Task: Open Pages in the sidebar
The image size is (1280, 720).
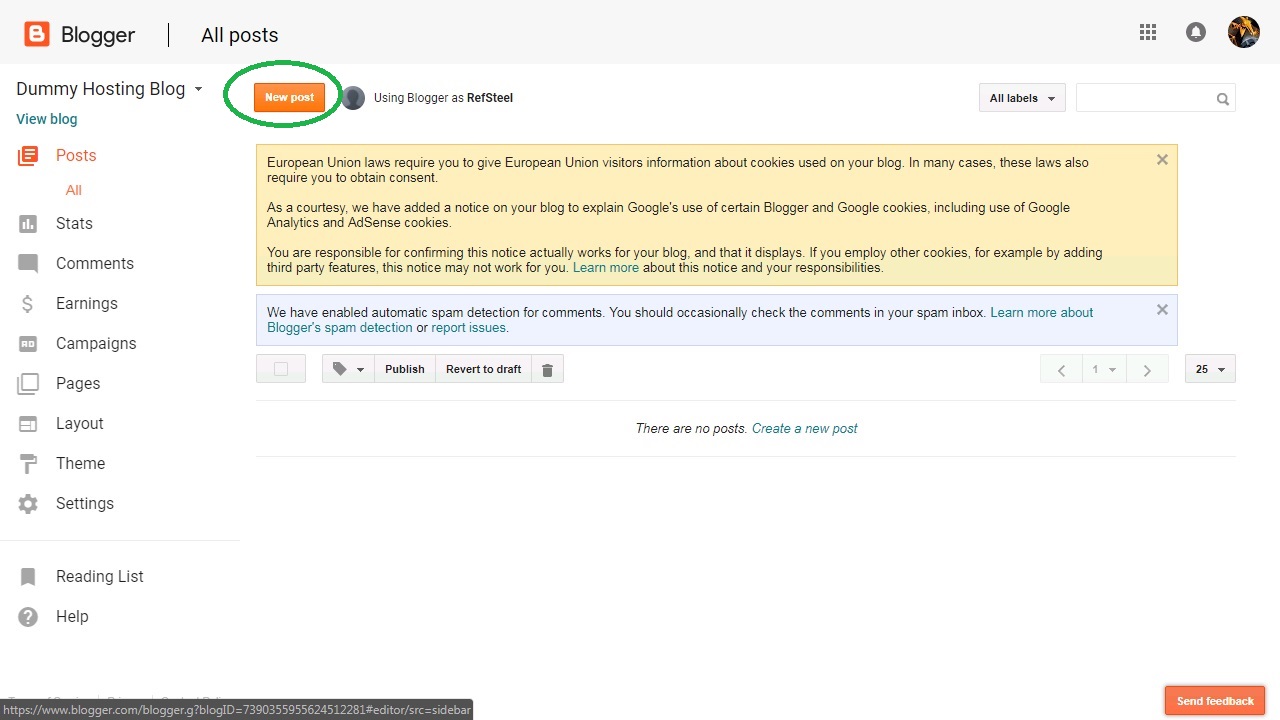Action: coord(78,384)
